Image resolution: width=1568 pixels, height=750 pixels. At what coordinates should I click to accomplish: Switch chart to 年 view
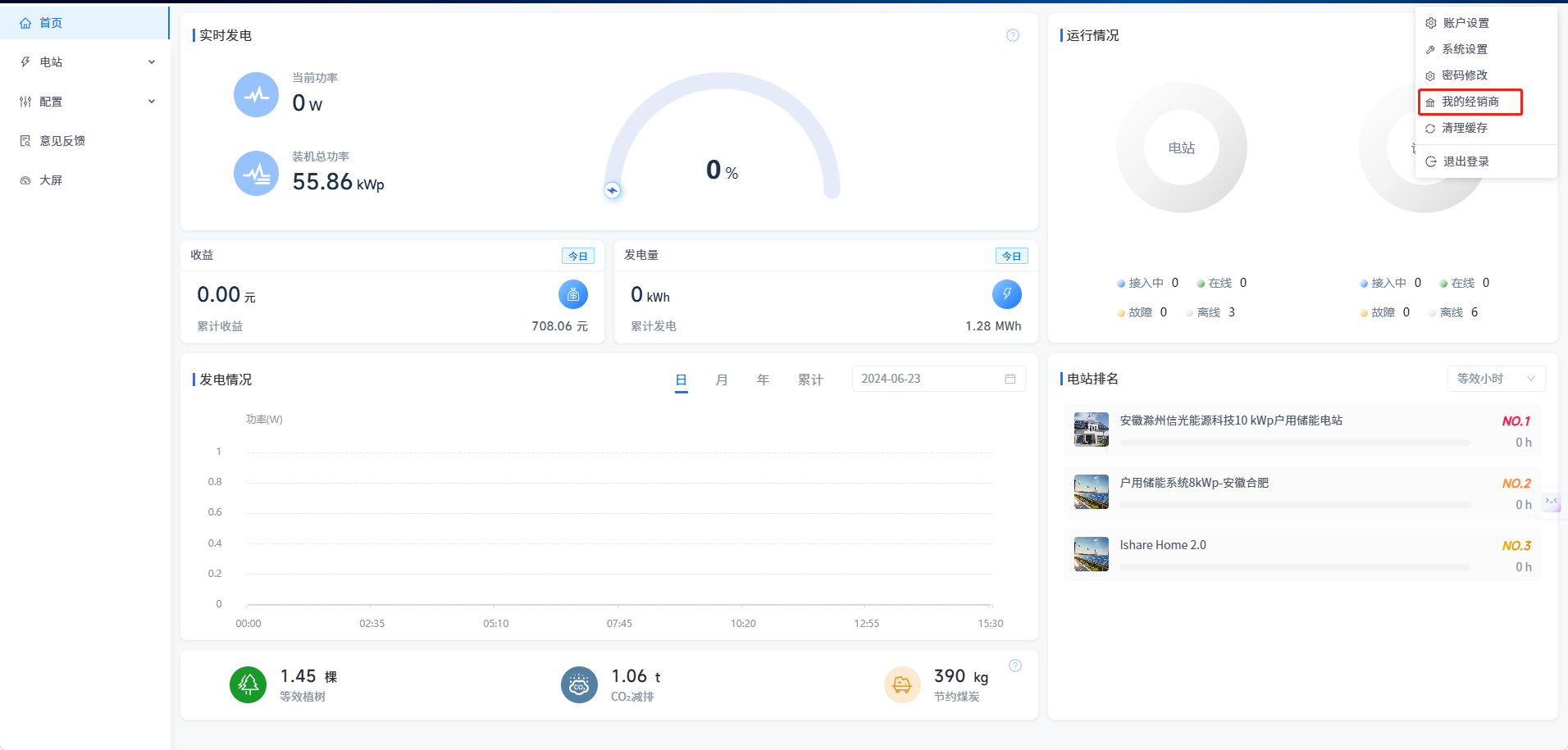[763, 380]
